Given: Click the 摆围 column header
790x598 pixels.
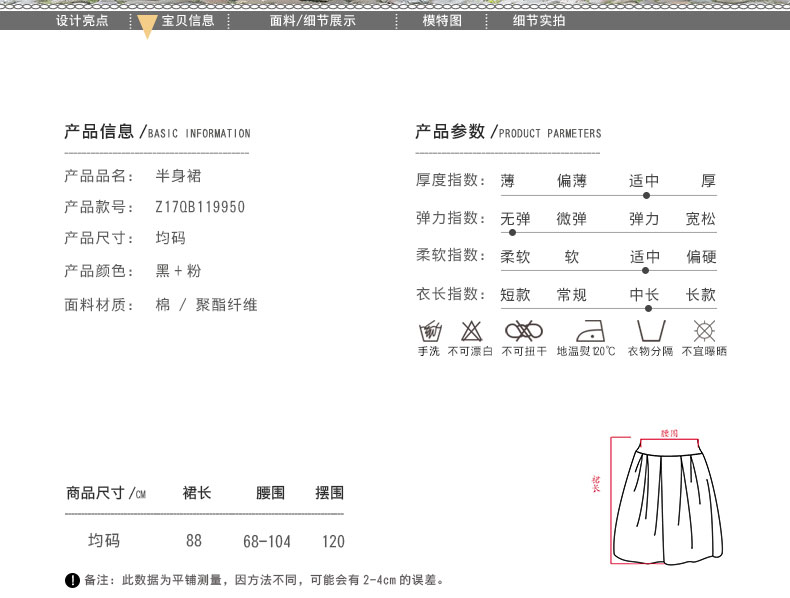Looking at the screenshot, I should point(330,493).
